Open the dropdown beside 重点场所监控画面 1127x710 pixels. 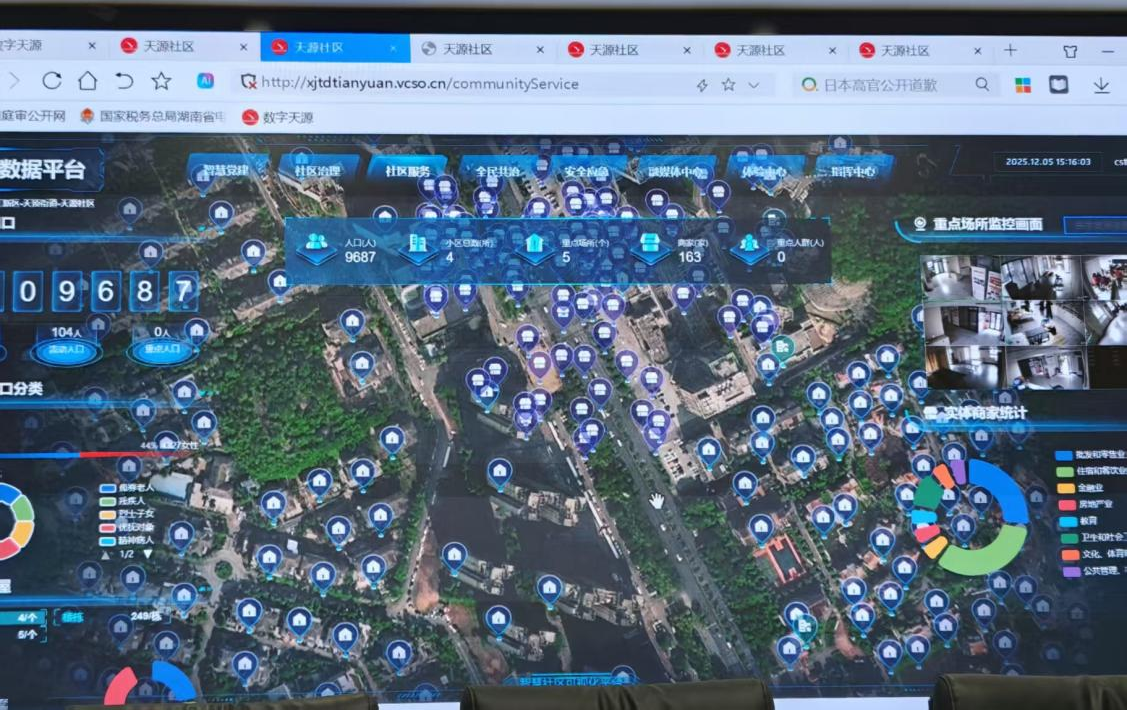(1092, 225)
